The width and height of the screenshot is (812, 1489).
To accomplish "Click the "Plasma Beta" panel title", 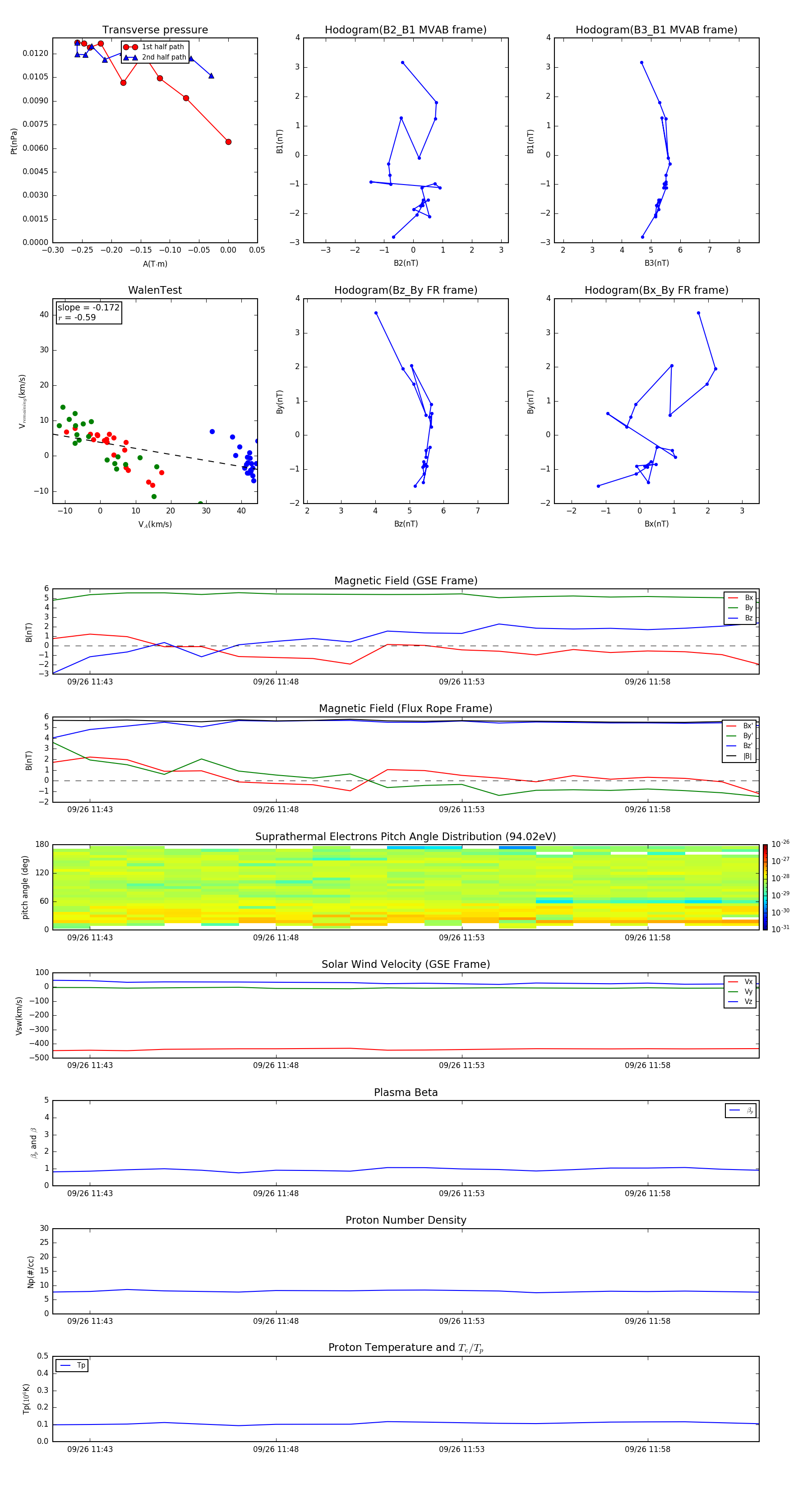I will pyautogui.click(x=406, y=1093).
